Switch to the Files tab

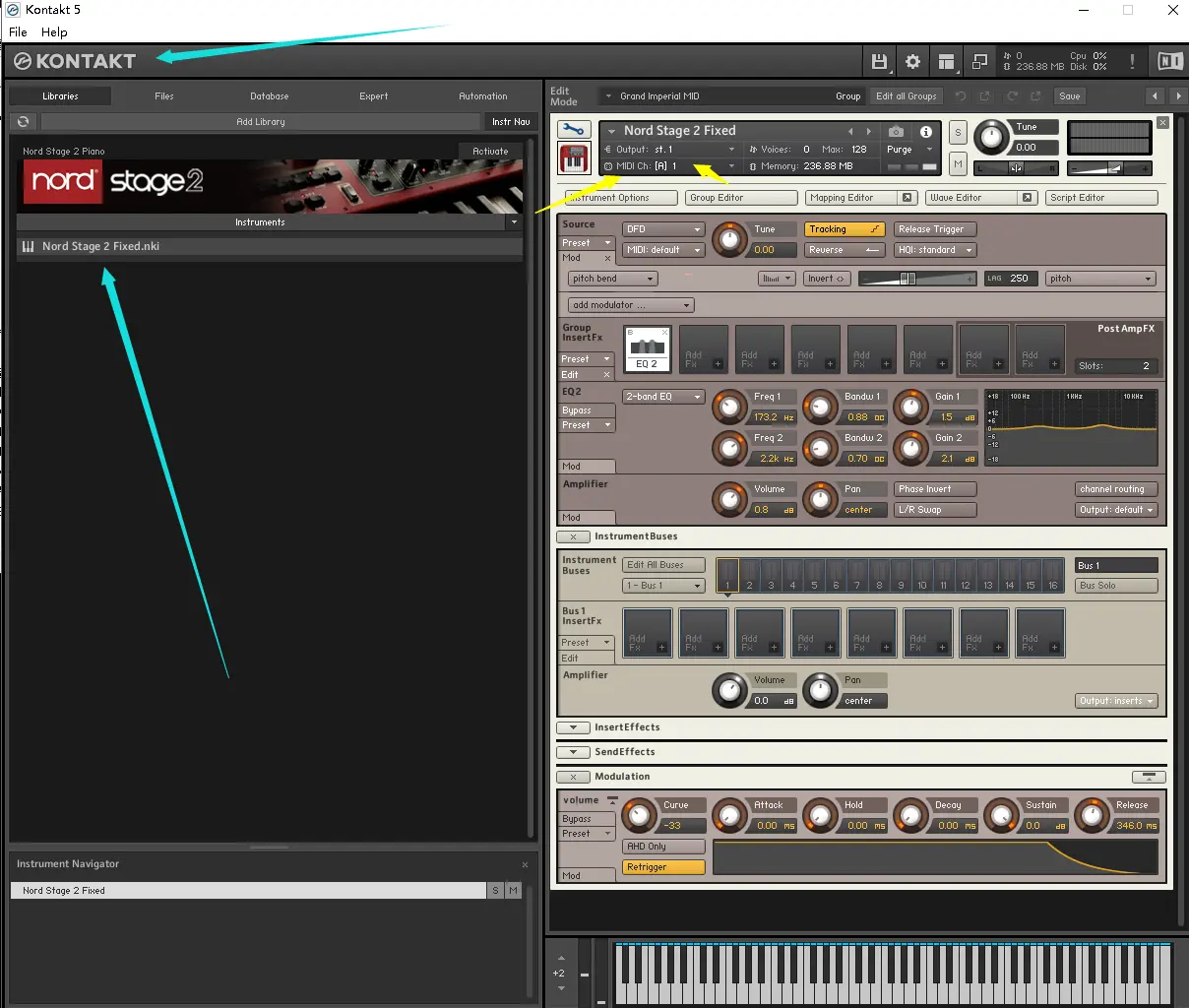pos(164,95)
